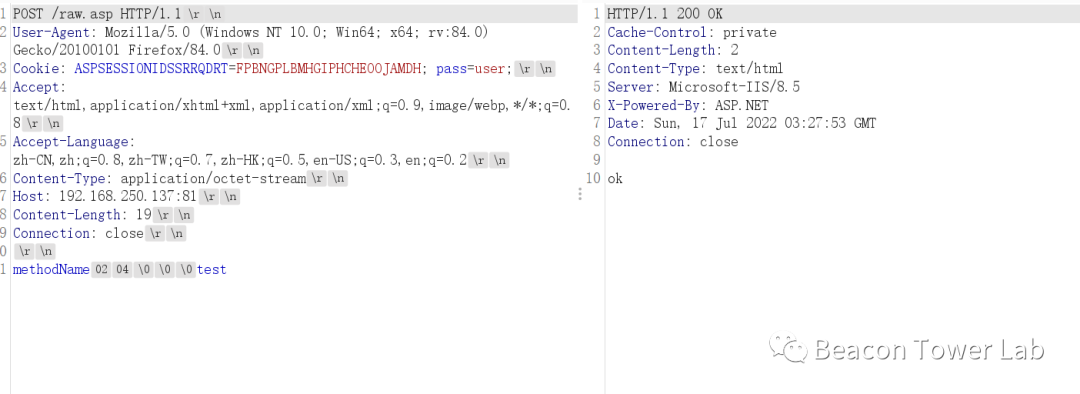1080x394 pixels.
Task: Click the 'Cache-Control: private' response header
Action: (692, 32)
